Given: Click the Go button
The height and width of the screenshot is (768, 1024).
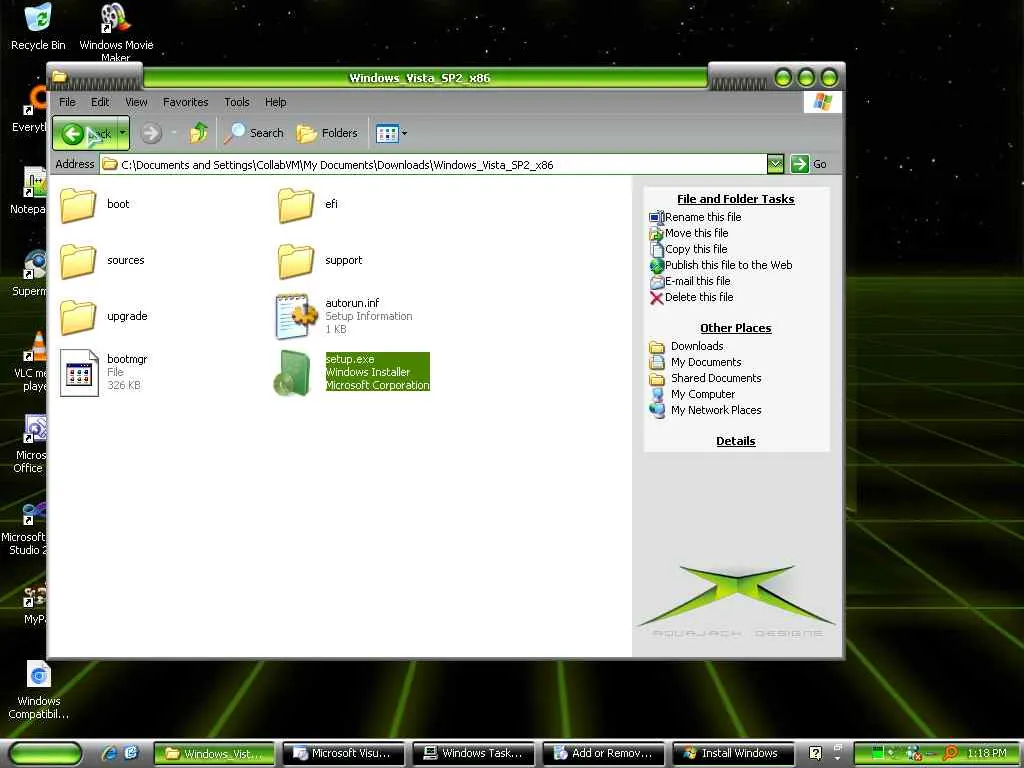Looking at the screenshot, I should tap(809, 165).
